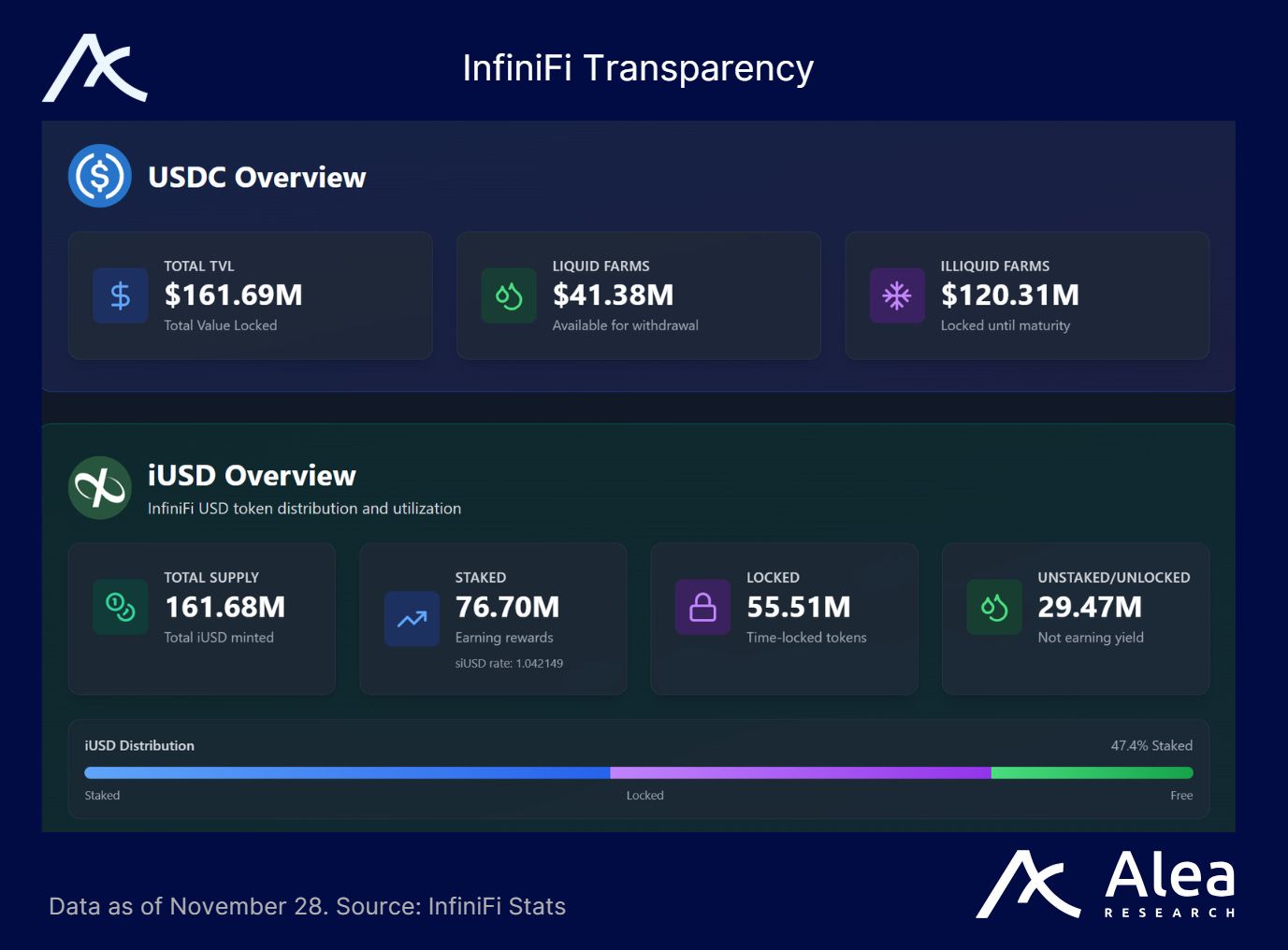Click the coins icon in Total Supply card
The image size is (1288, 950).
[121, 607]
